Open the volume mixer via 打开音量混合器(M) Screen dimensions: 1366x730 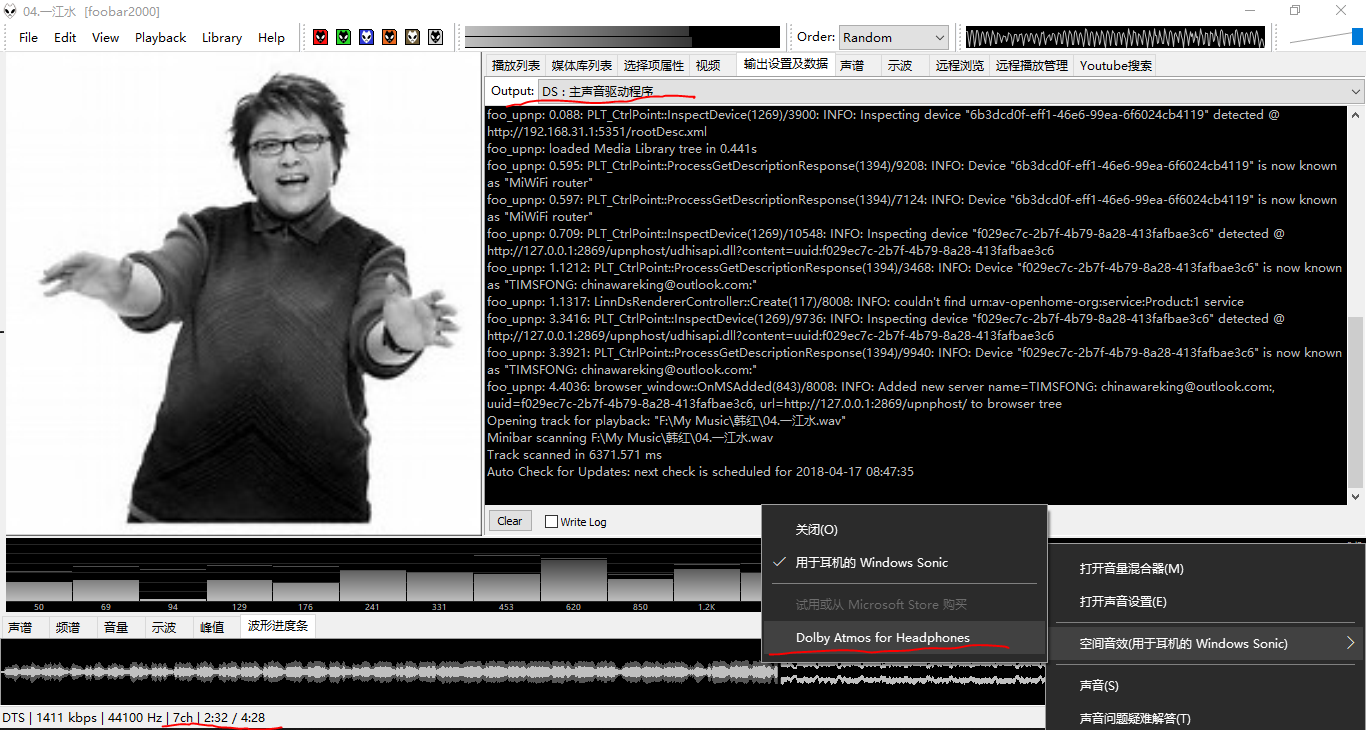click(x=1131, y=568)
